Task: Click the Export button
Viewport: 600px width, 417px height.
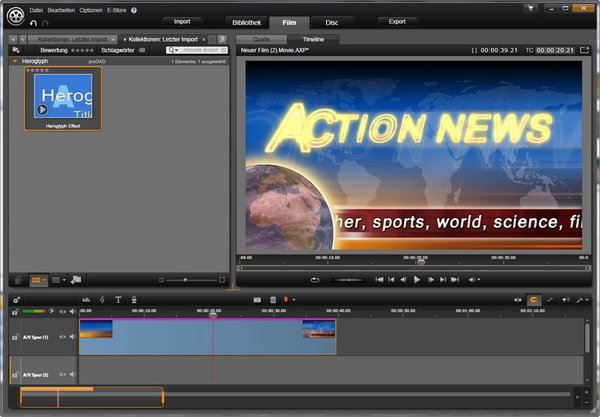Action: click(397, 21)
